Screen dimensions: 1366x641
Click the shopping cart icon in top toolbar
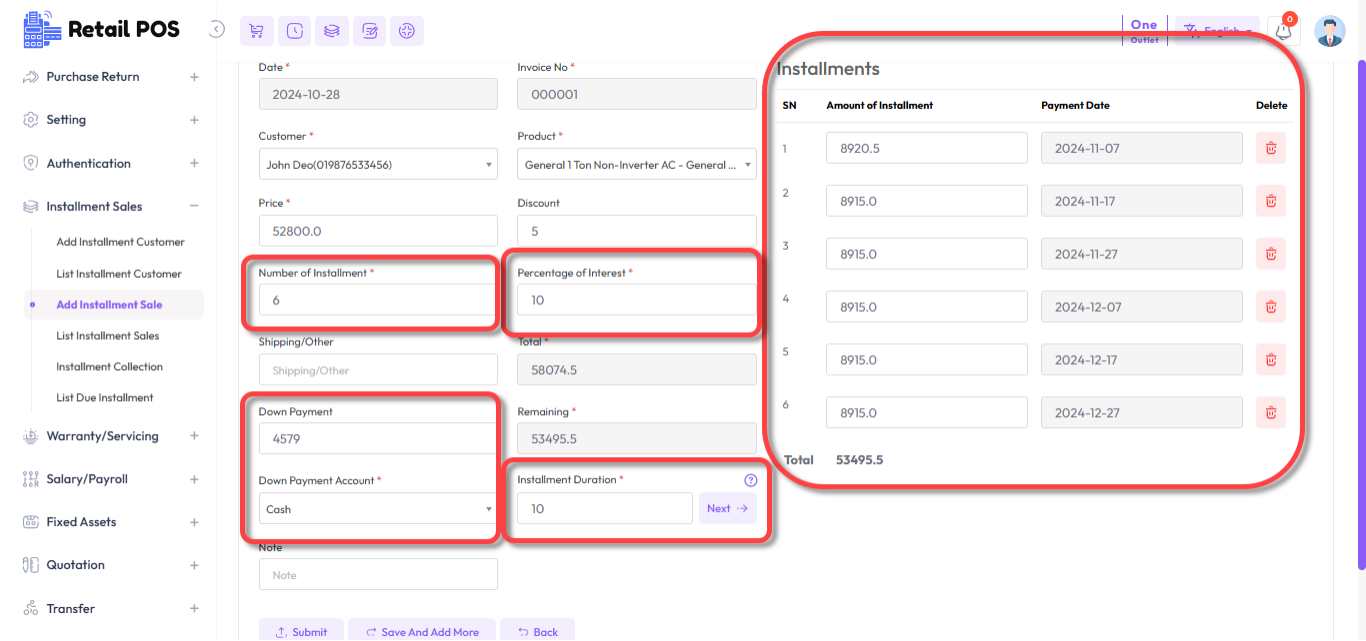tap(256, 31)
